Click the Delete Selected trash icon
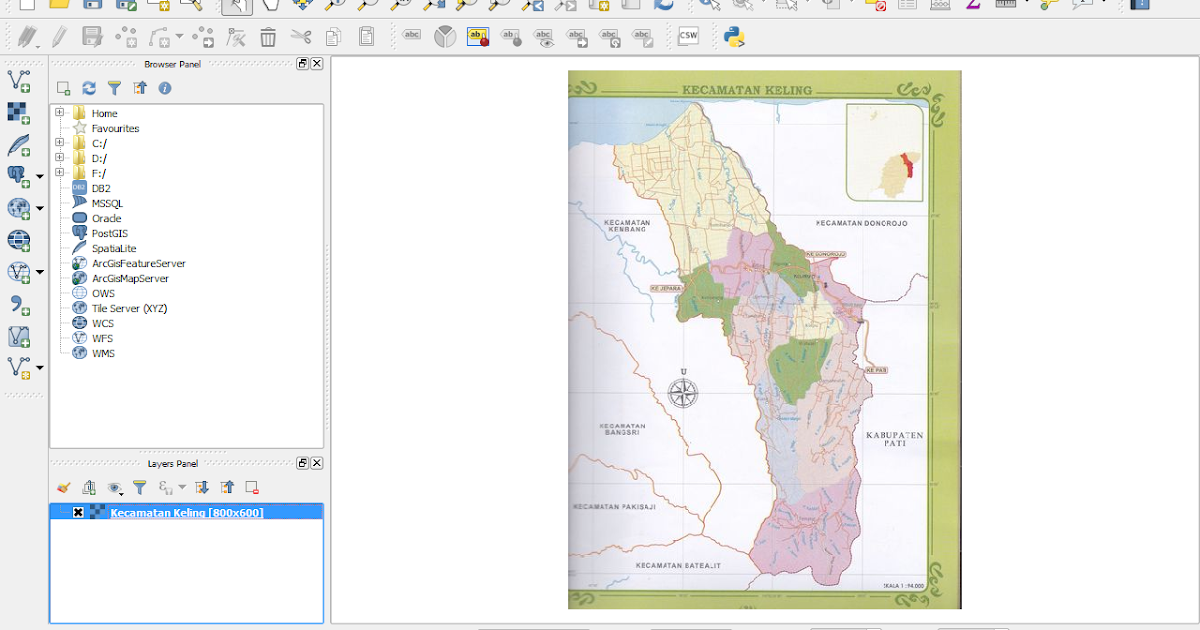Image resolution: width=1200 pixels, height=630 pixels. coord(266,37)
